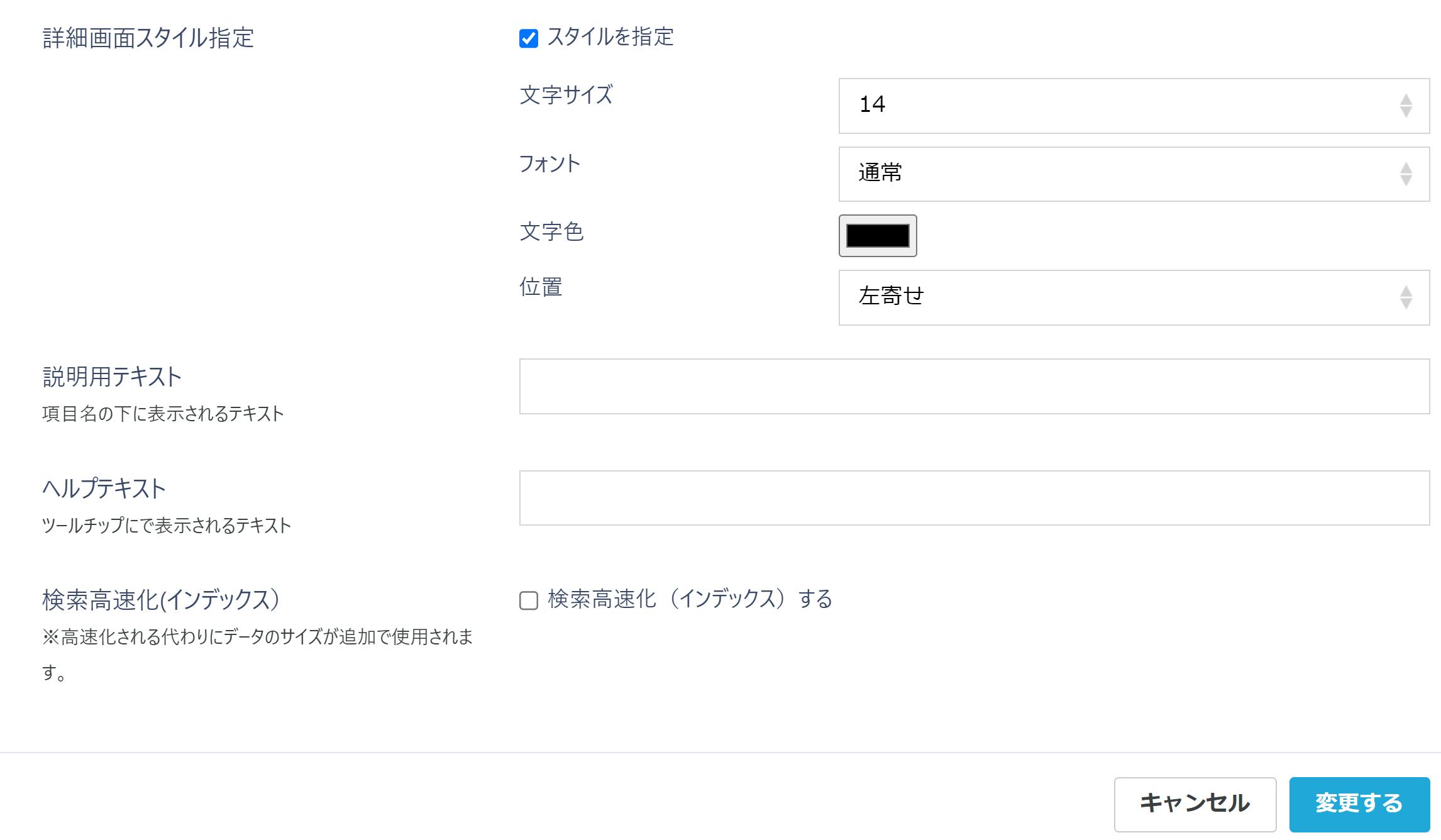This screenshot has height=840, width=1441.
Task: Click the 詳細画面スタイル指定 section label
Action: pyautogui.click(x=150, y=36)
